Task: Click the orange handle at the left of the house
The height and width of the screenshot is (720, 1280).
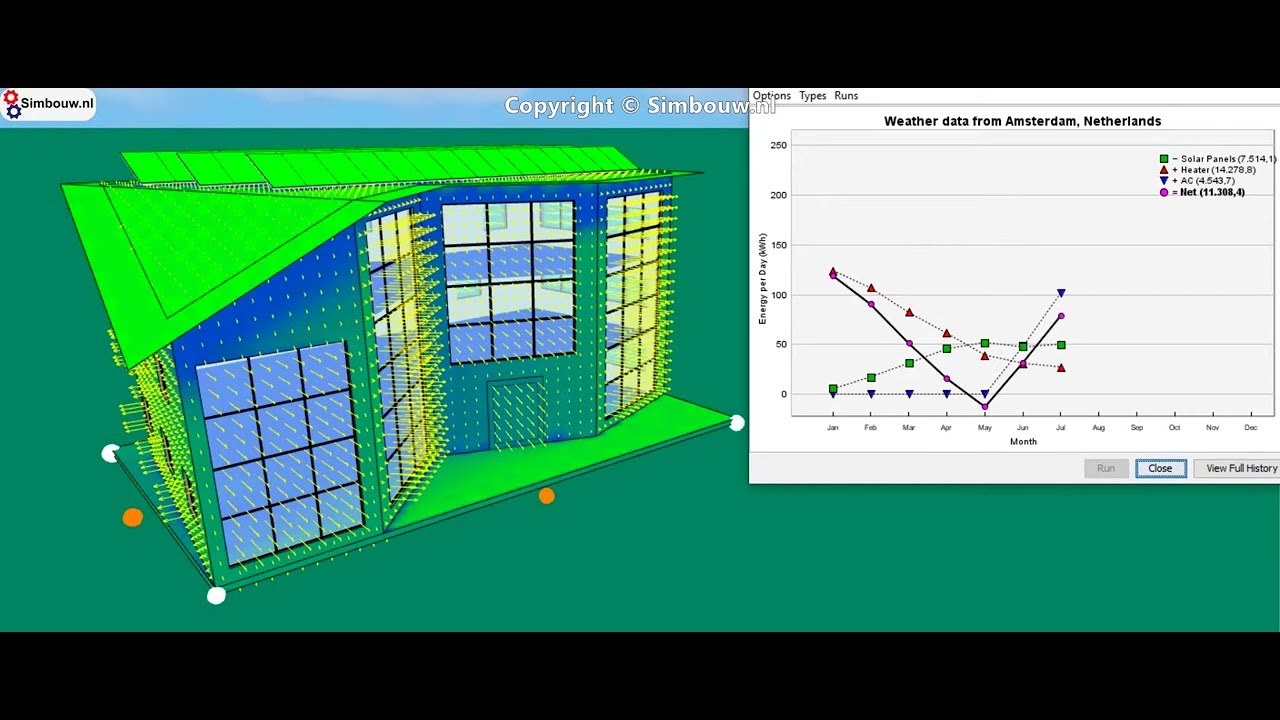Action: tap(132, 517)
